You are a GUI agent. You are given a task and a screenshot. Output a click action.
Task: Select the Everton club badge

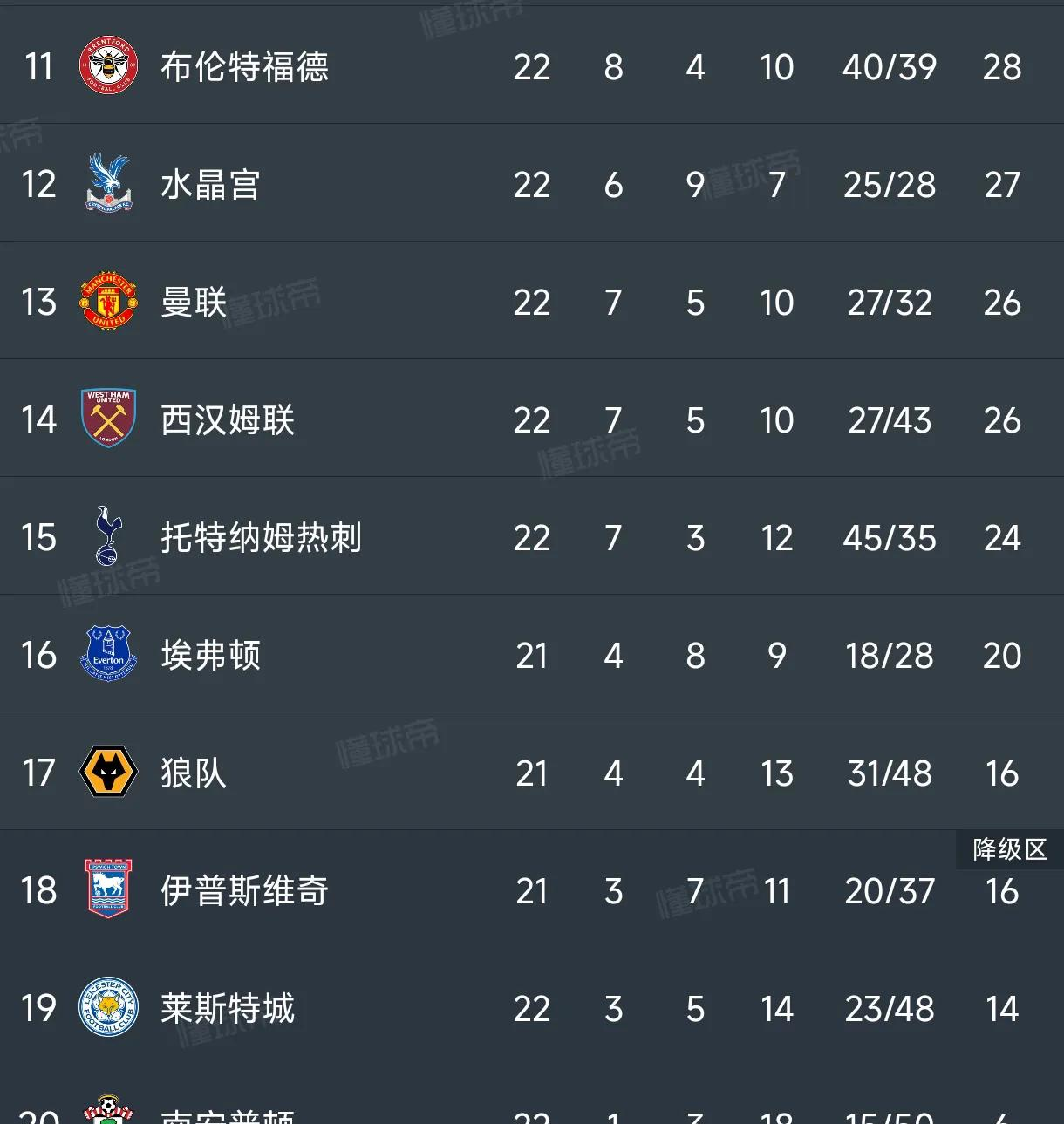pos(107,655)
